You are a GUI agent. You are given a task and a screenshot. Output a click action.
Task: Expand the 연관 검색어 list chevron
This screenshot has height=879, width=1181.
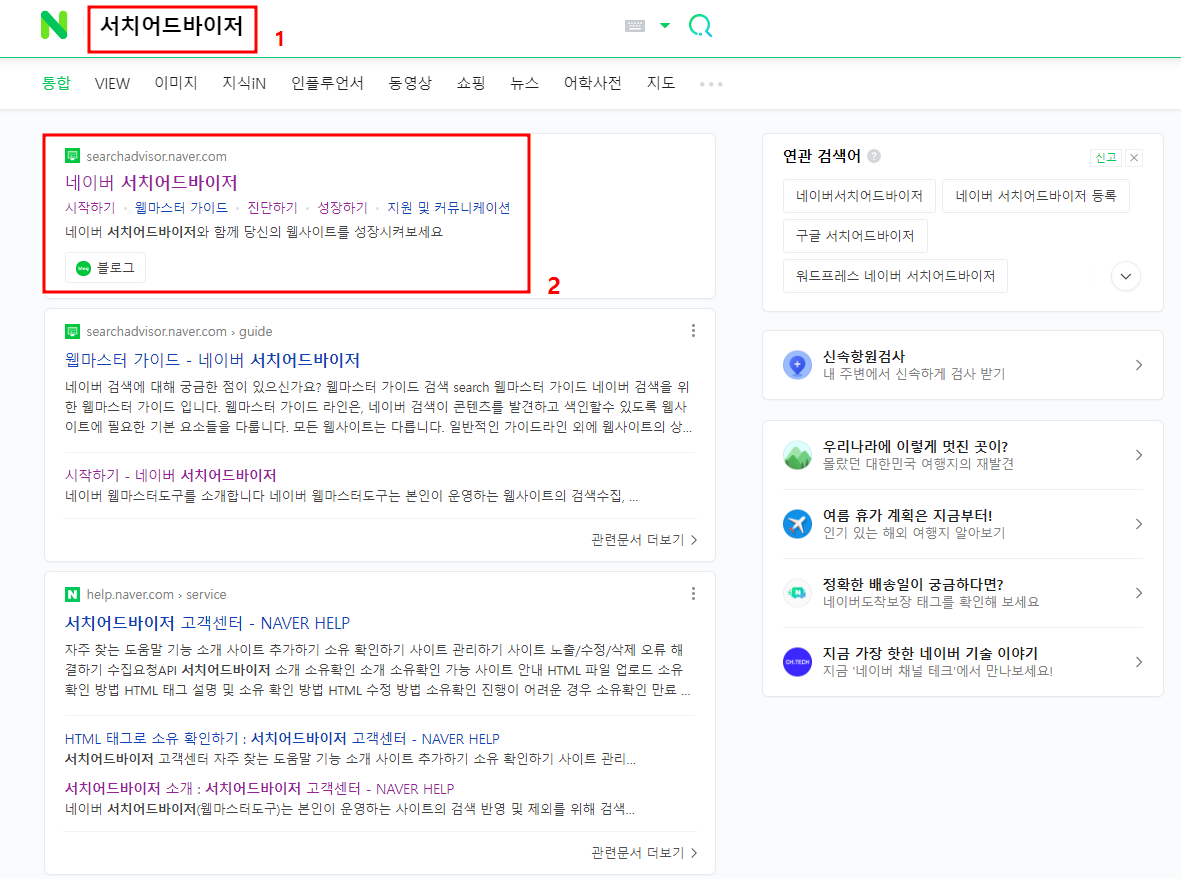[1125, 276]
